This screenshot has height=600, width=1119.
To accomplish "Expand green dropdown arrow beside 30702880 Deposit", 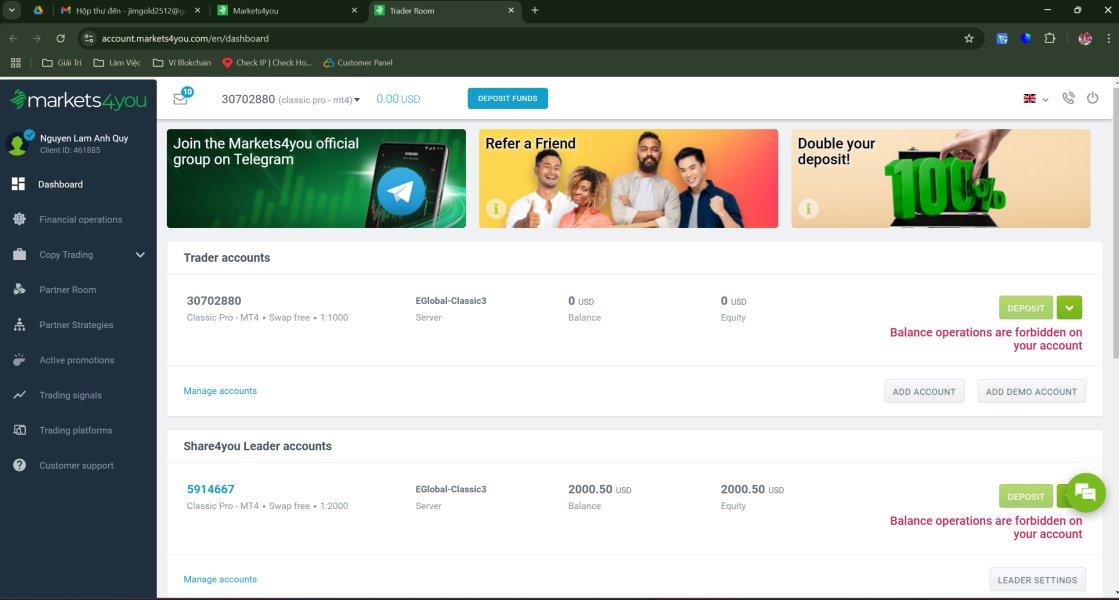I will [x=1069, y=308].
